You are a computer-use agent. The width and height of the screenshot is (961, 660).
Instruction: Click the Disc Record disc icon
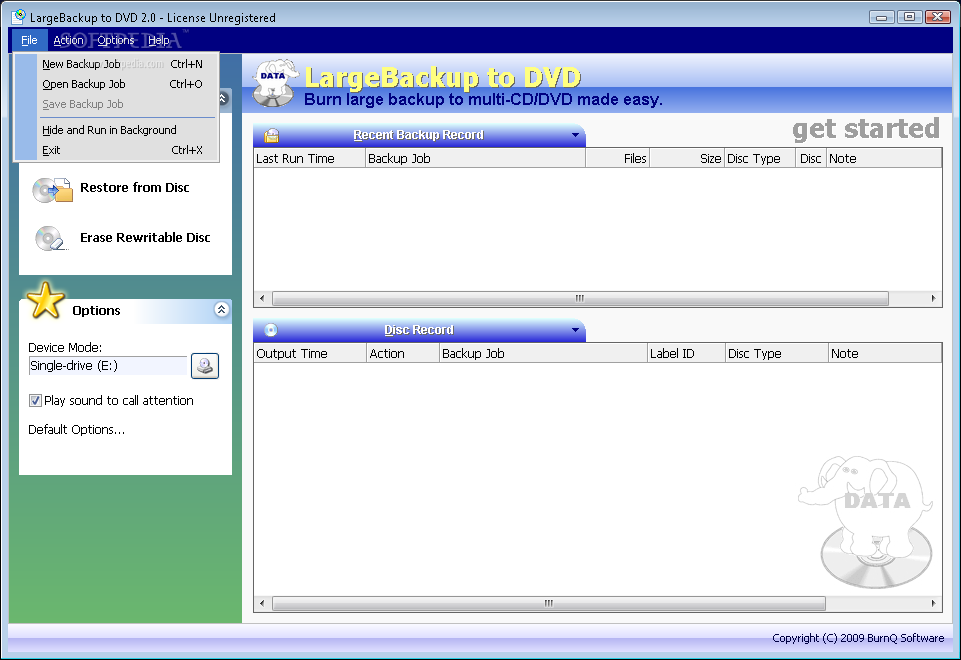(x=271, y=330)
